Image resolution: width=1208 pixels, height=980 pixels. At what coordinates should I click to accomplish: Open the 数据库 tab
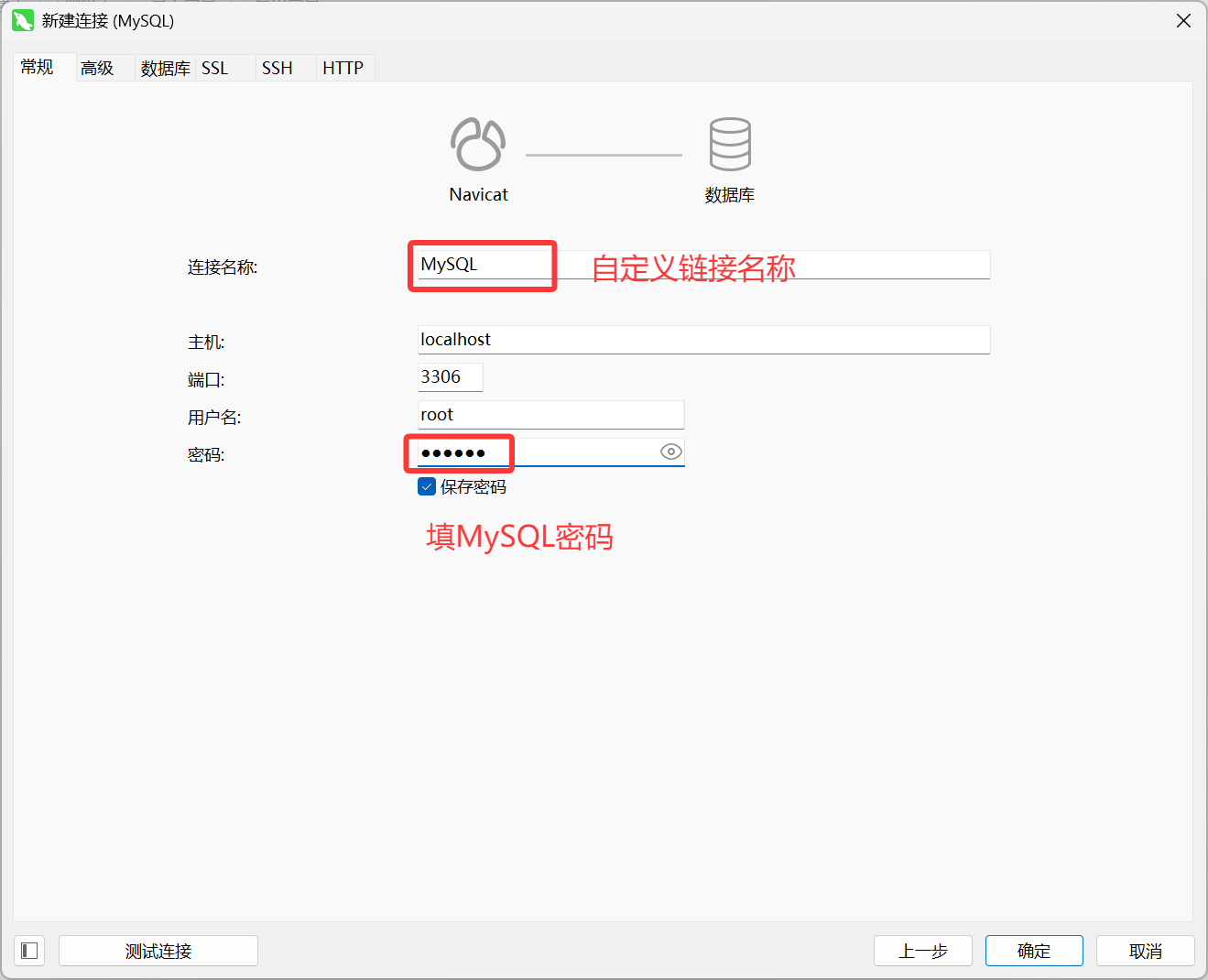(166, 68)
